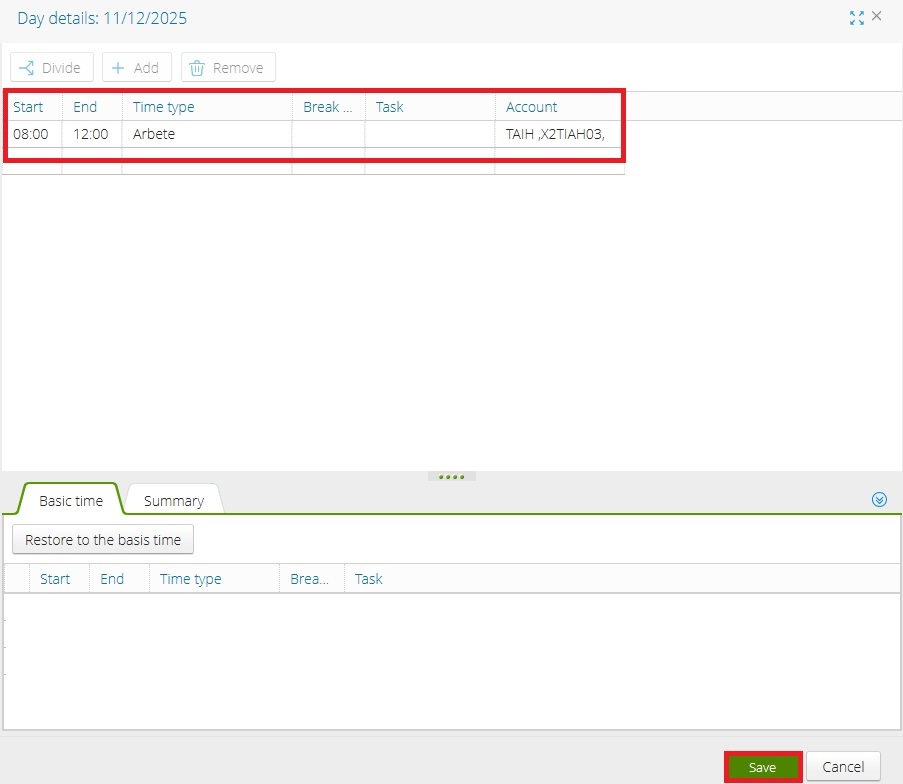Expand dialog using the fullscreen arrows icon
903x784 pixels.
(856, 17)
